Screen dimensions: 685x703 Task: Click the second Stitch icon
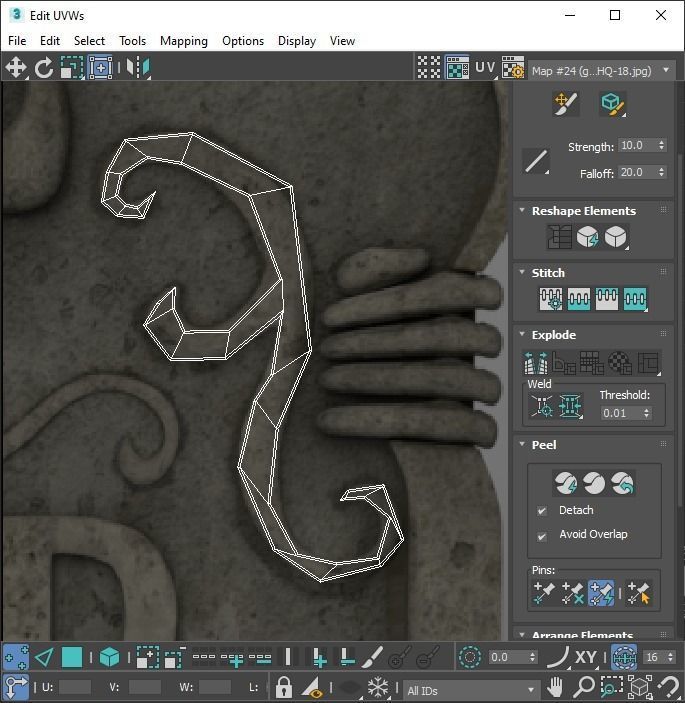[x=578, y=299]
